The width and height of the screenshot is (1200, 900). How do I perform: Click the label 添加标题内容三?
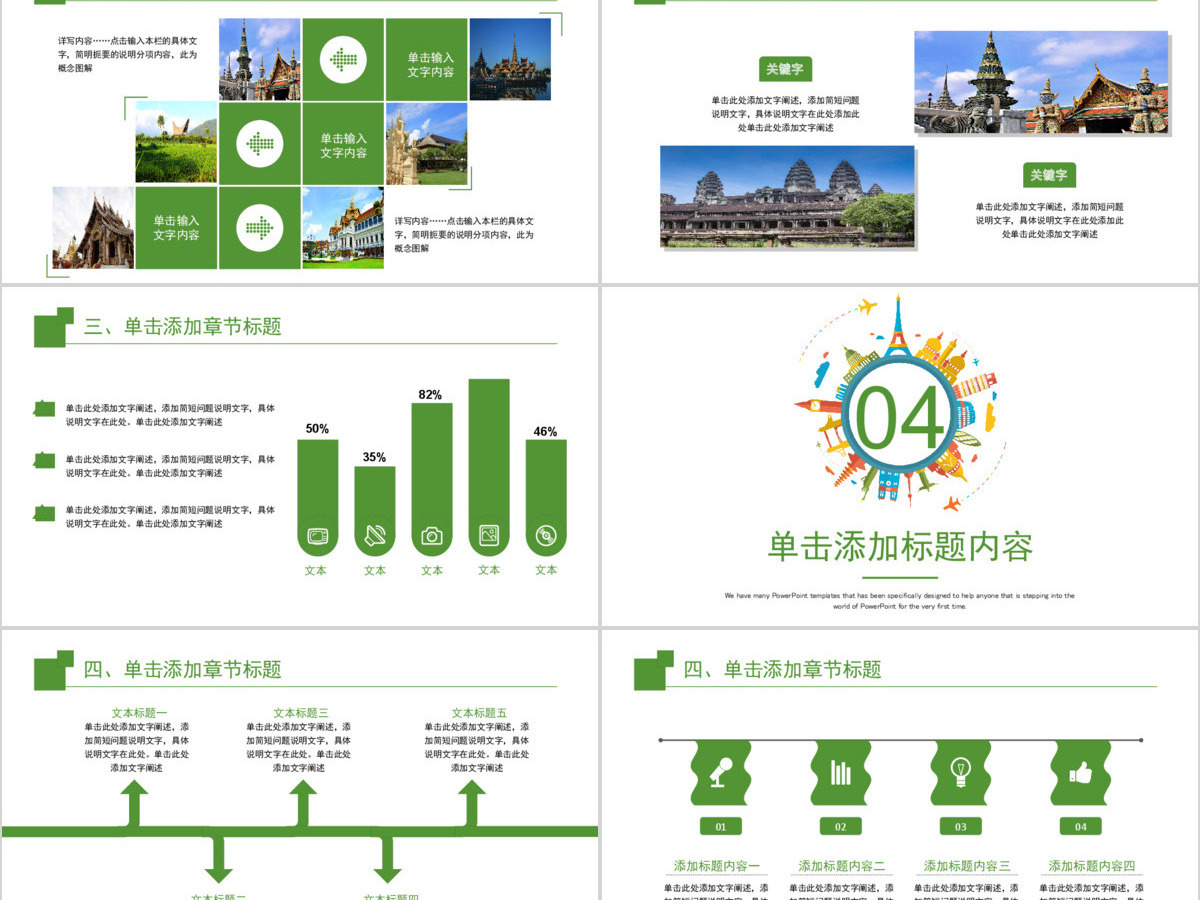pyautogui.click(x=967, y=866)
